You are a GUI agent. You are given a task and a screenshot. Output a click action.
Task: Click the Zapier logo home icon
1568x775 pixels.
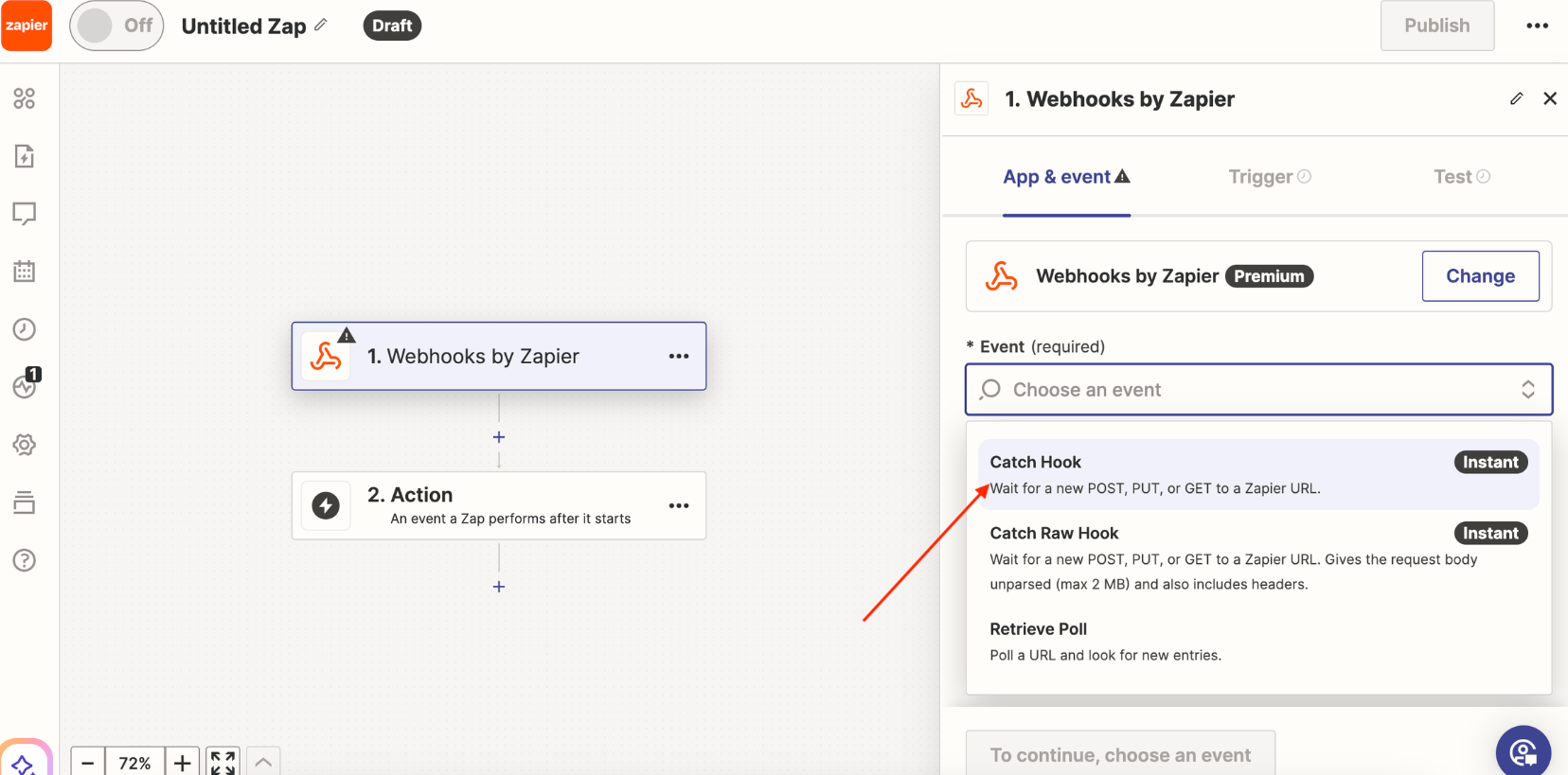(x=27, y=26)
